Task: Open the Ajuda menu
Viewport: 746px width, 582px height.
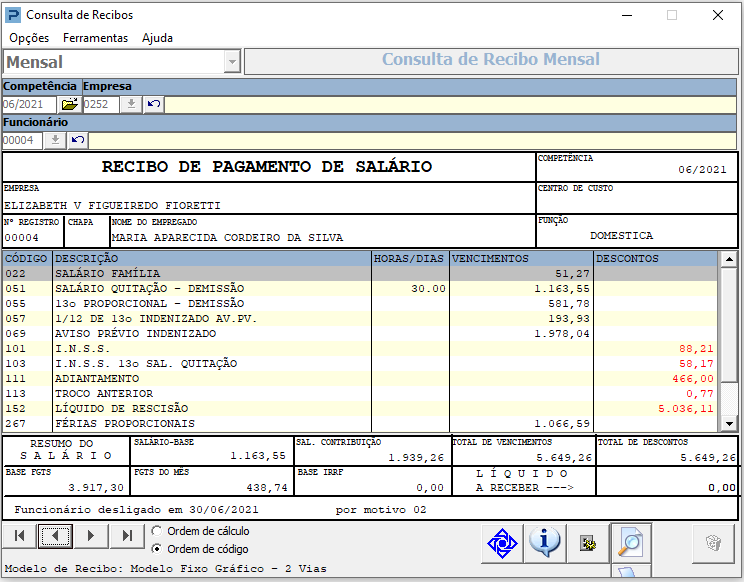Action: click(x=157, y=38)
